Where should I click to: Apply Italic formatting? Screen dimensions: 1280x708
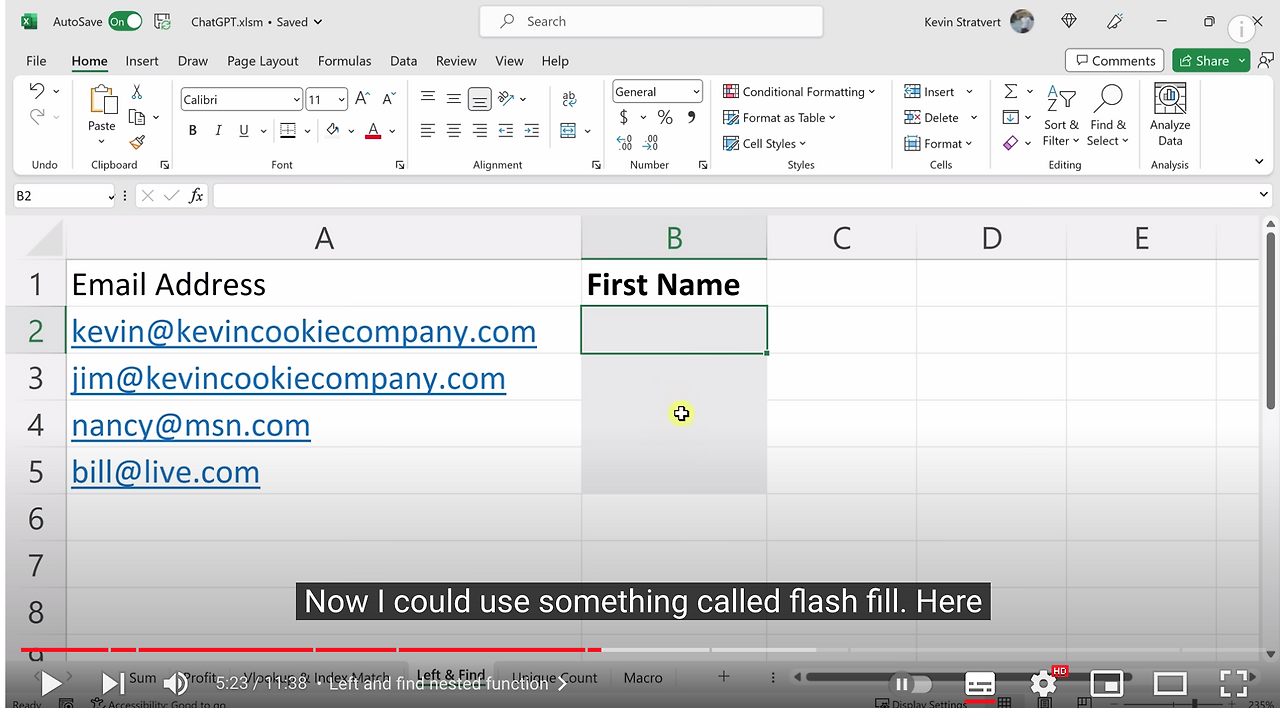coord(218,130)
